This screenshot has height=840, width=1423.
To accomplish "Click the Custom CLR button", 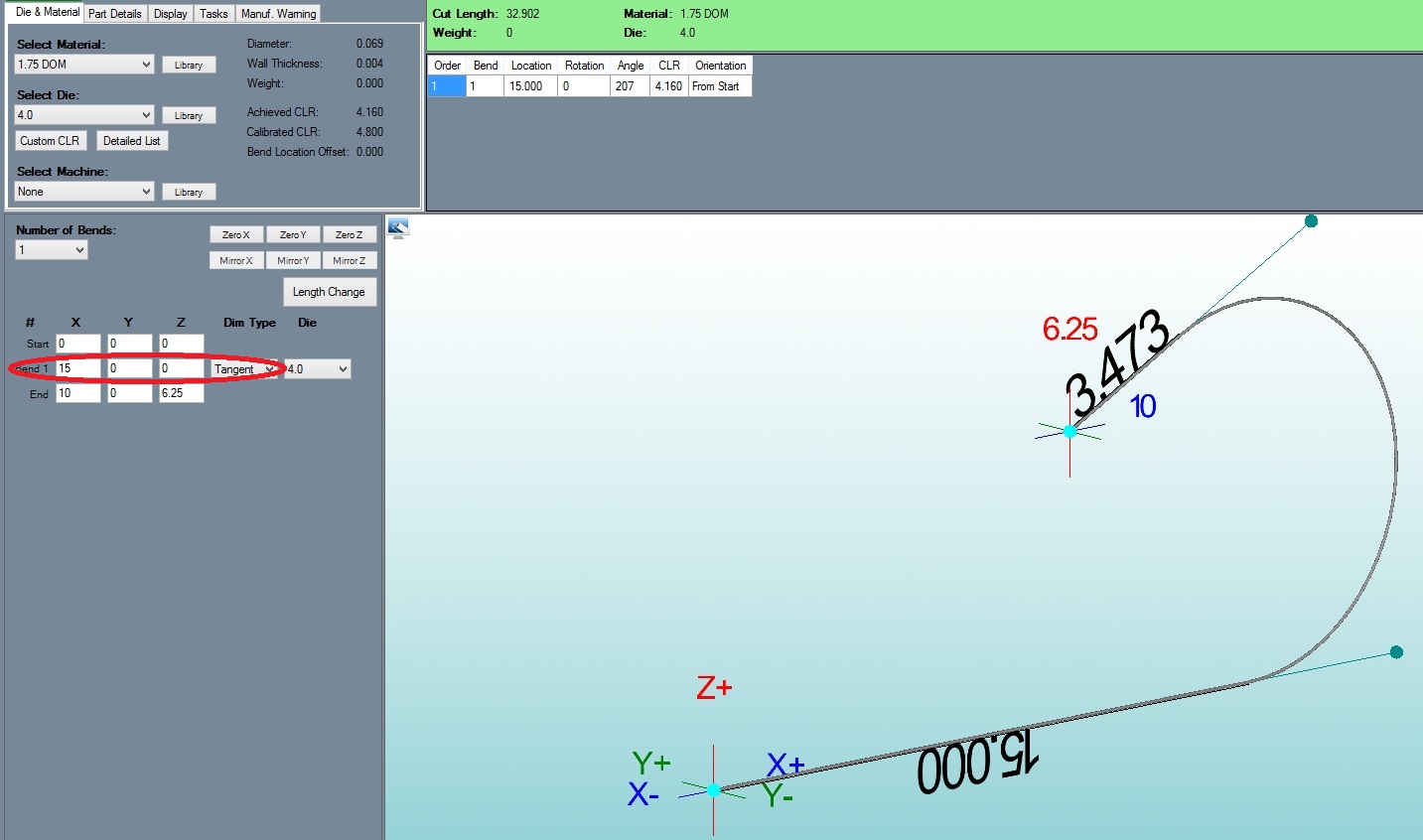I will [50, 141].
